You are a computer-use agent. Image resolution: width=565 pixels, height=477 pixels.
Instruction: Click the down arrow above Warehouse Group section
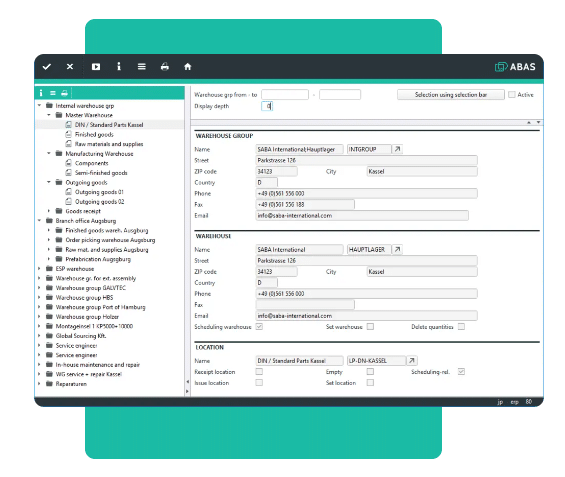(538, 122)
